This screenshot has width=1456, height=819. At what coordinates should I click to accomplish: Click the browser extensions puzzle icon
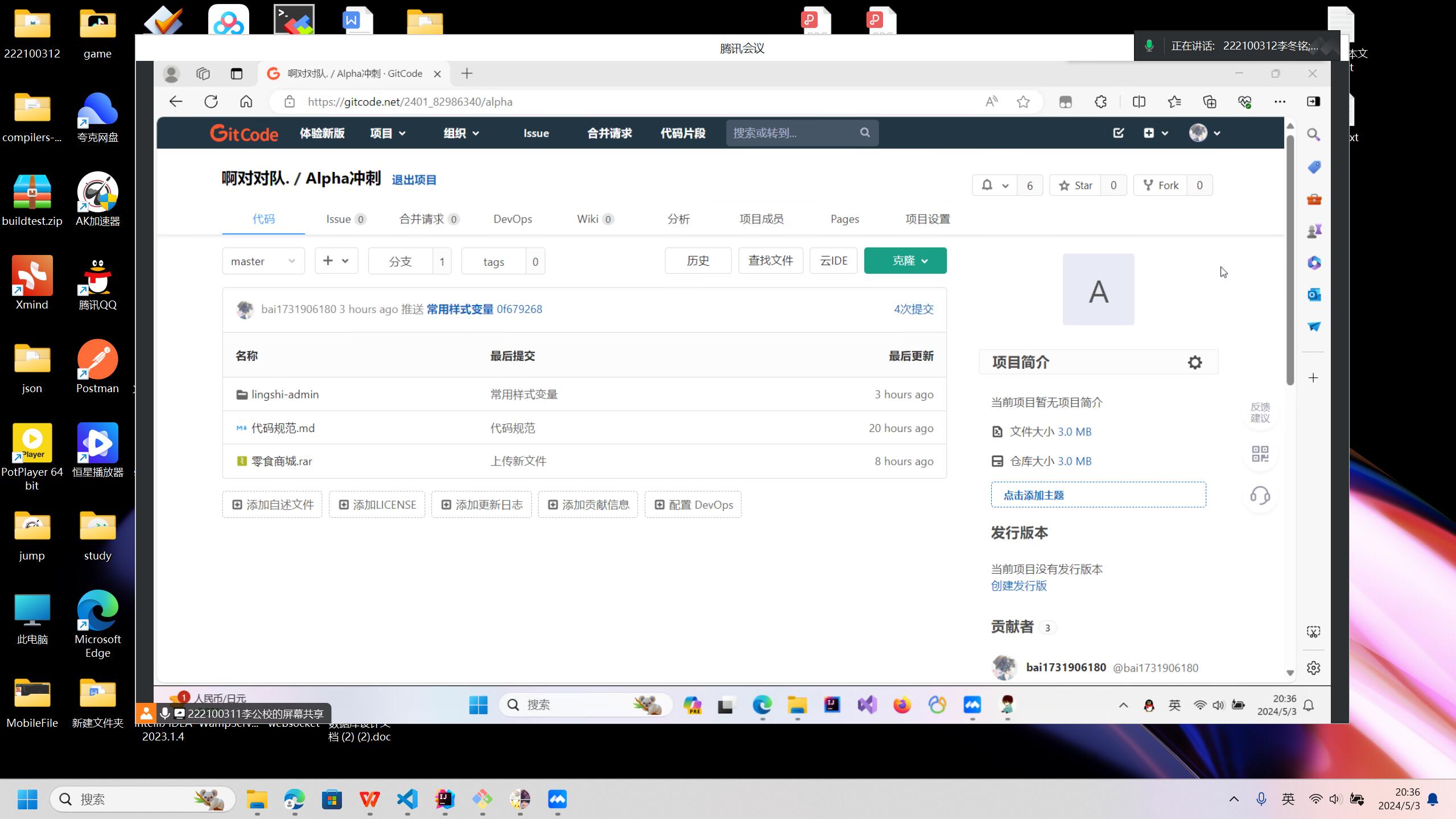(1100, 102)
